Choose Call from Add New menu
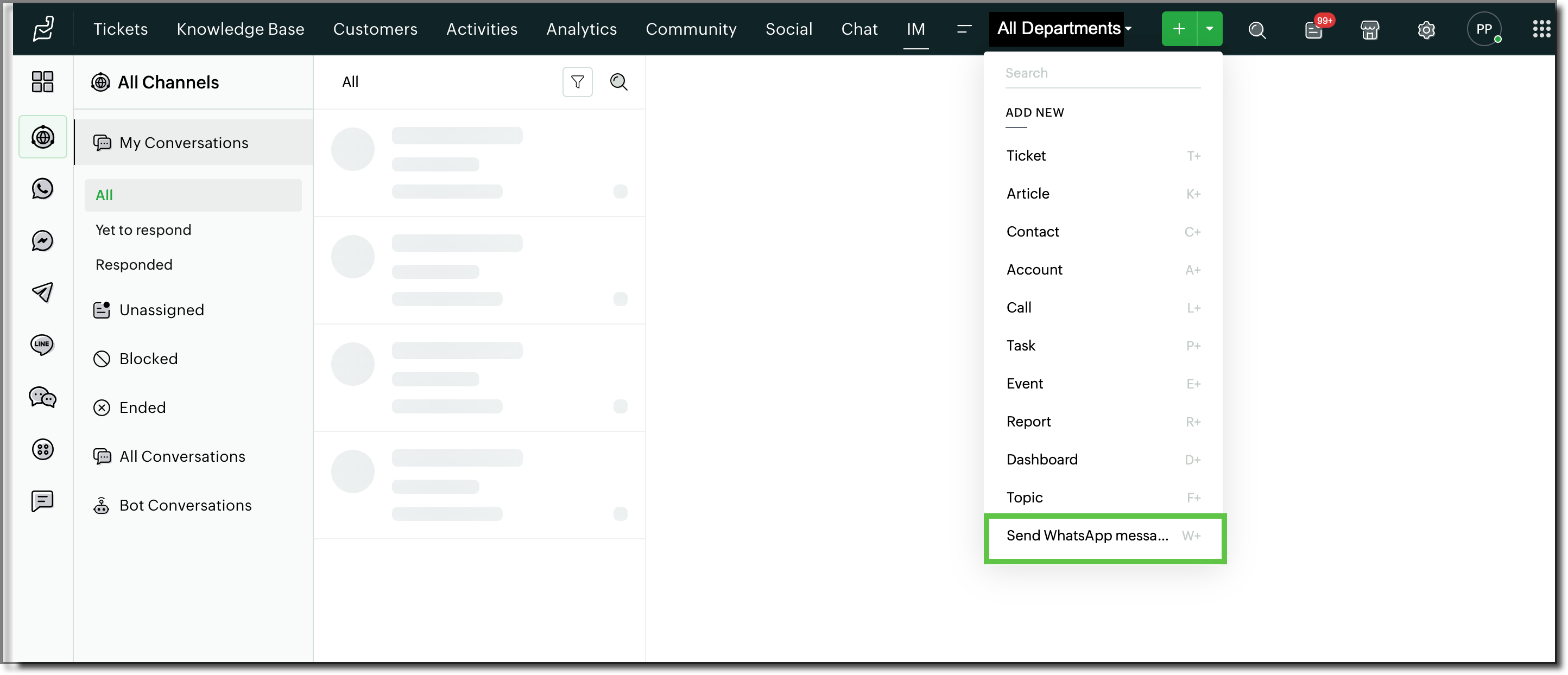The width and height of the screenshot is (1568, 675). pyautogui.click(x=1102, y=307)
